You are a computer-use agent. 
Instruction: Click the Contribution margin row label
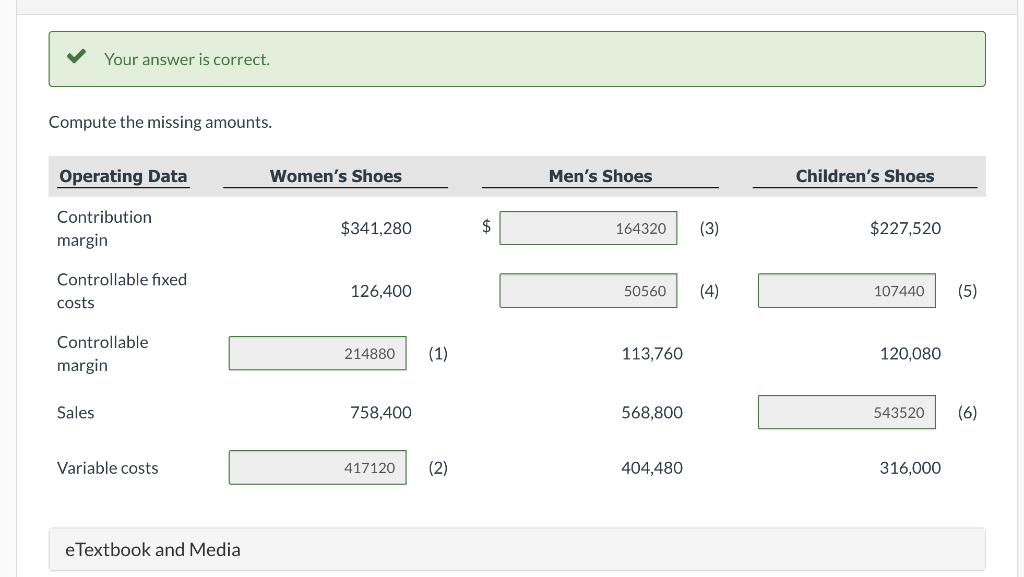104,228
